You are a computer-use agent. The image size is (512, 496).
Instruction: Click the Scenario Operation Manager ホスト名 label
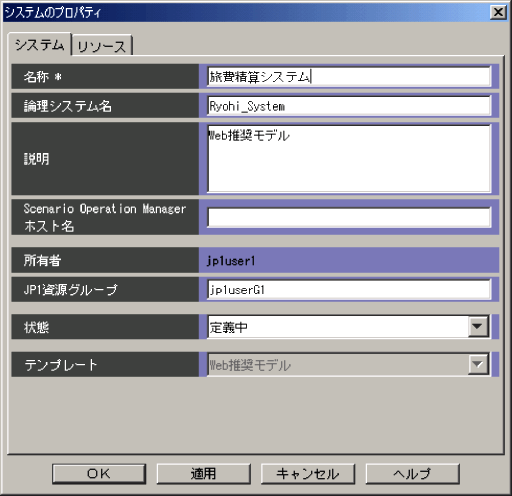point(105,217)
